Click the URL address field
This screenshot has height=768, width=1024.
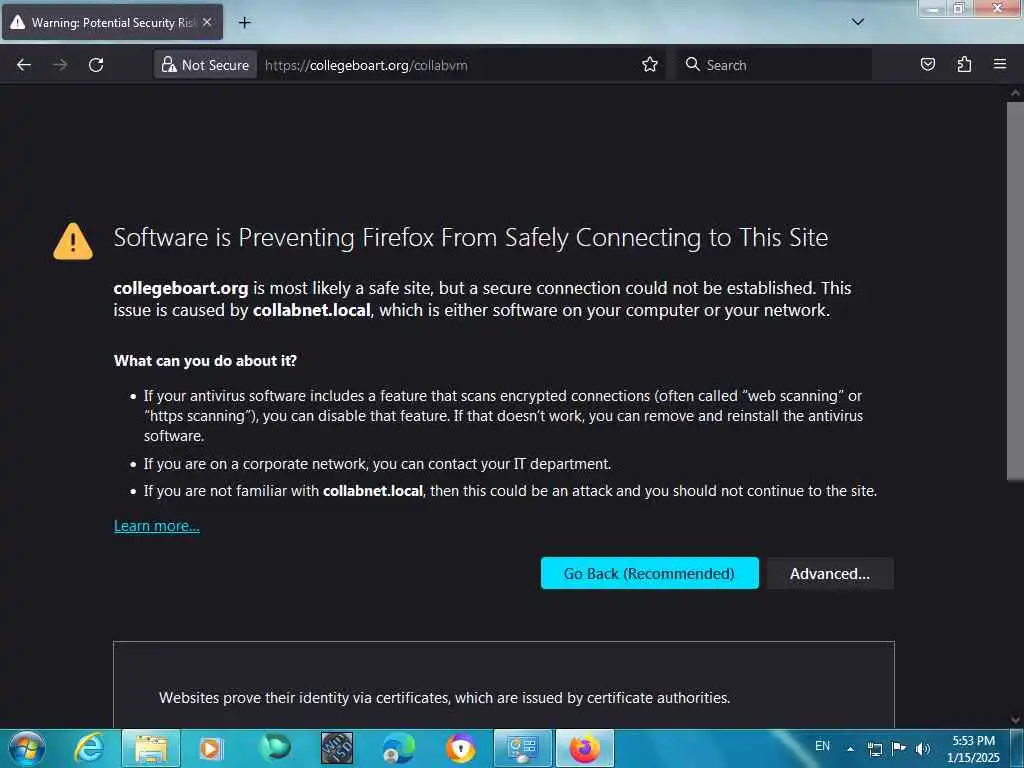point(447,65)
